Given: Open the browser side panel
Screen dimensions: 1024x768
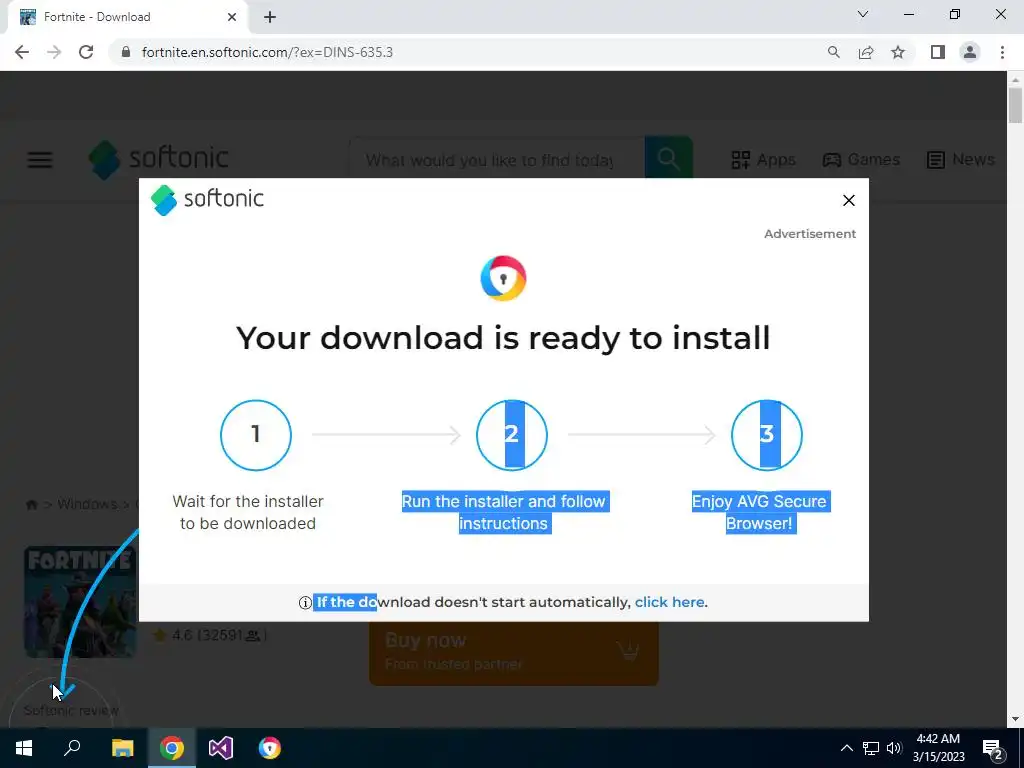Looking at the screenshot, I should [x=938, y=52].
